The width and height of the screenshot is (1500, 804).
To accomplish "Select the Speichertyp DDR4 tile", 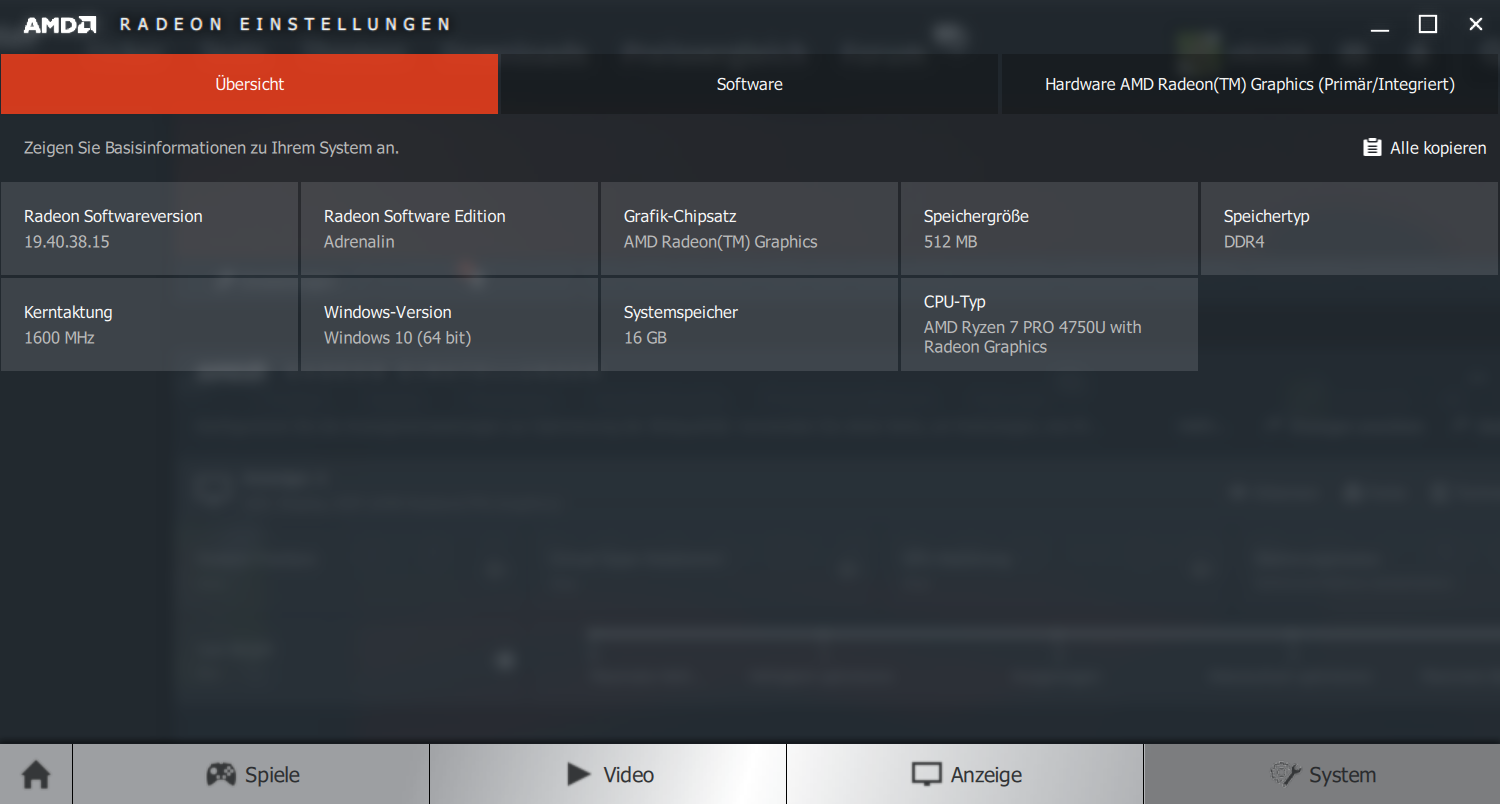I will tap(1350, 228).
